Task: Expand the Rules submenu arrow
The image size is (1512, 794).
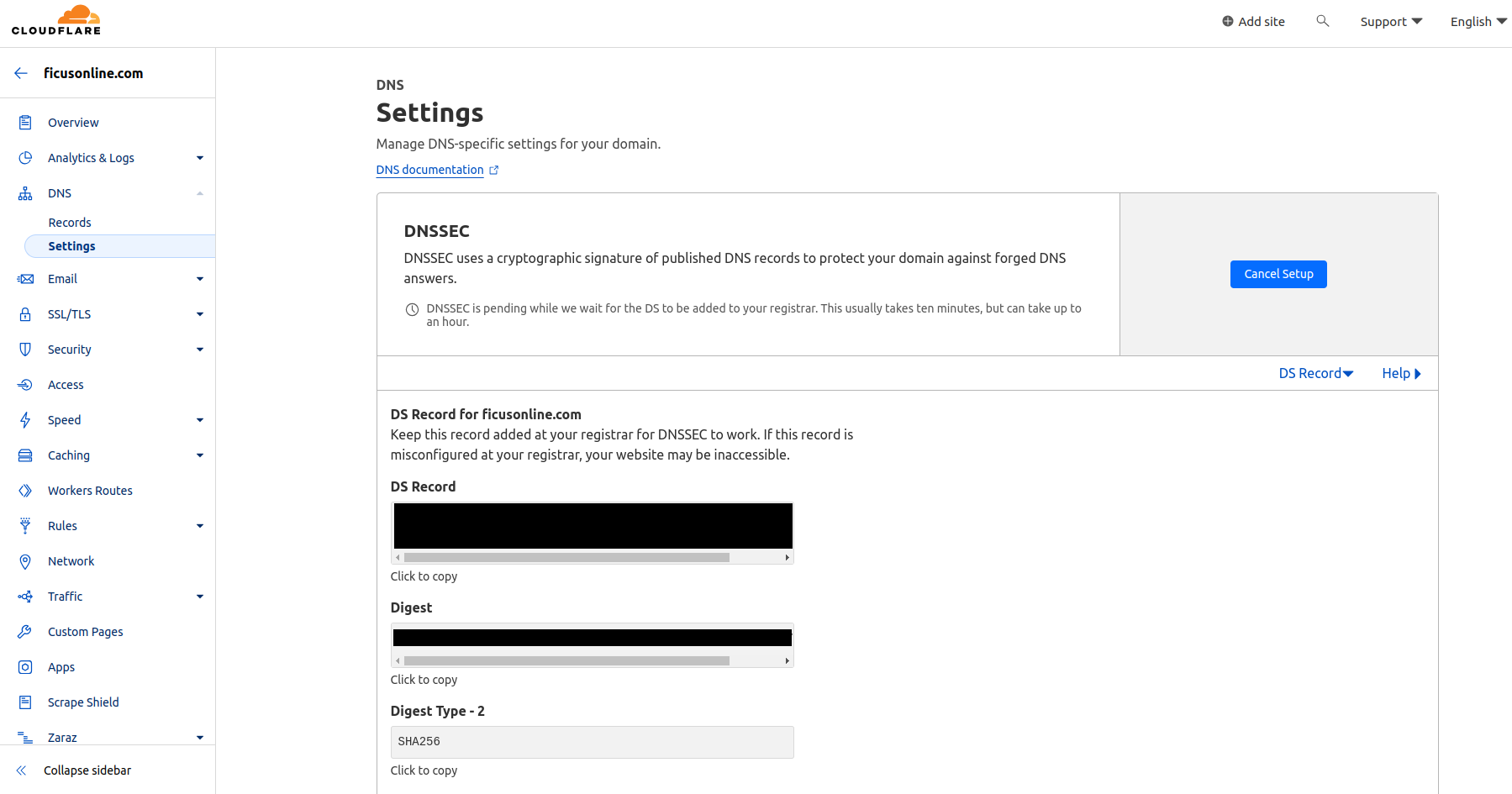Action: (x=200, y=526)
